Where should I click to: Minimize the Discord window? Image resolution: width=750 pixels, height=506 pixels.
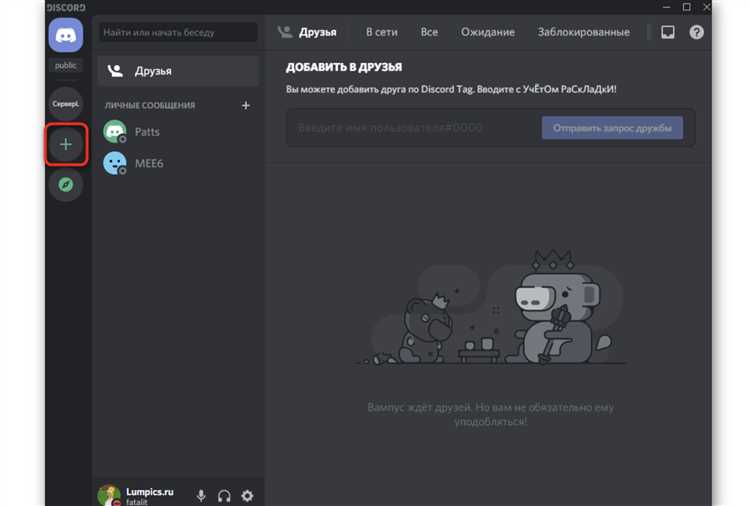pos(666,7)
